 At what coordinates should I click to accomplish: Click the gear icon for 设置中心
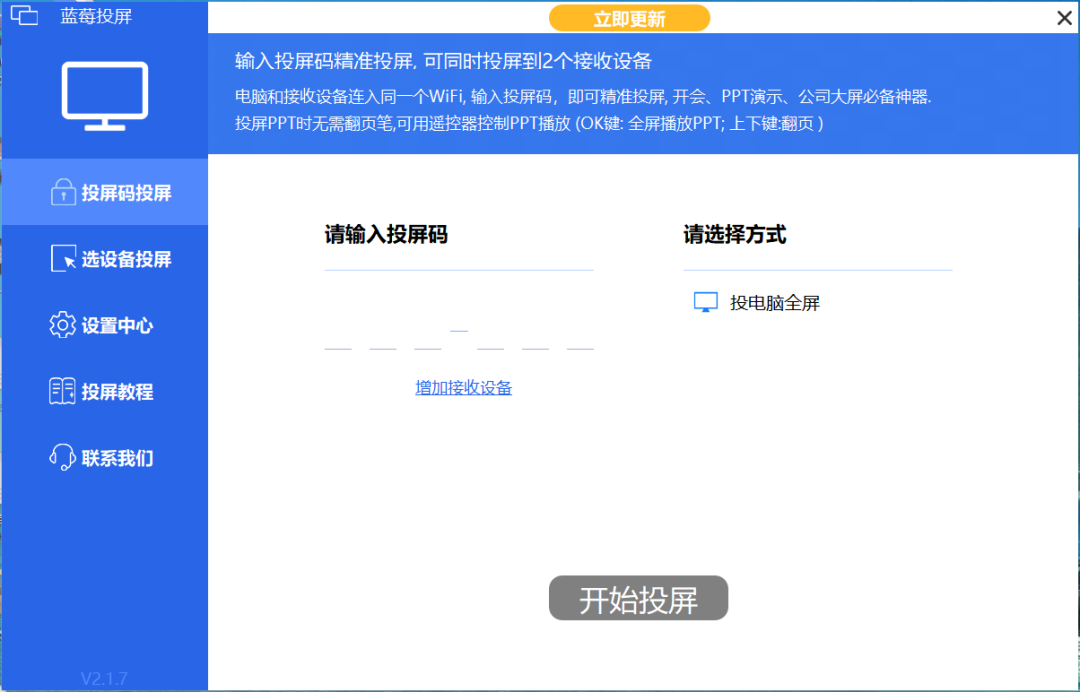coord(63,325)
